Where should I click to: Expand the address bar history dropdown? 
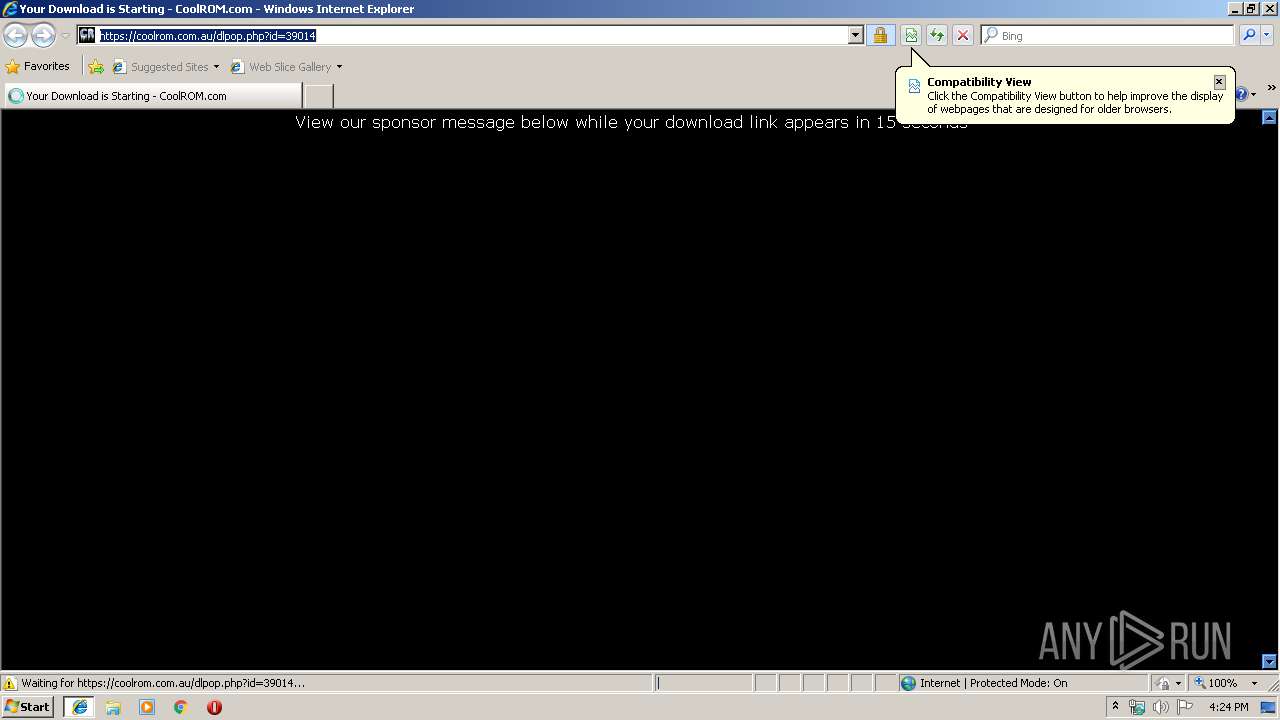coord(855,35)
